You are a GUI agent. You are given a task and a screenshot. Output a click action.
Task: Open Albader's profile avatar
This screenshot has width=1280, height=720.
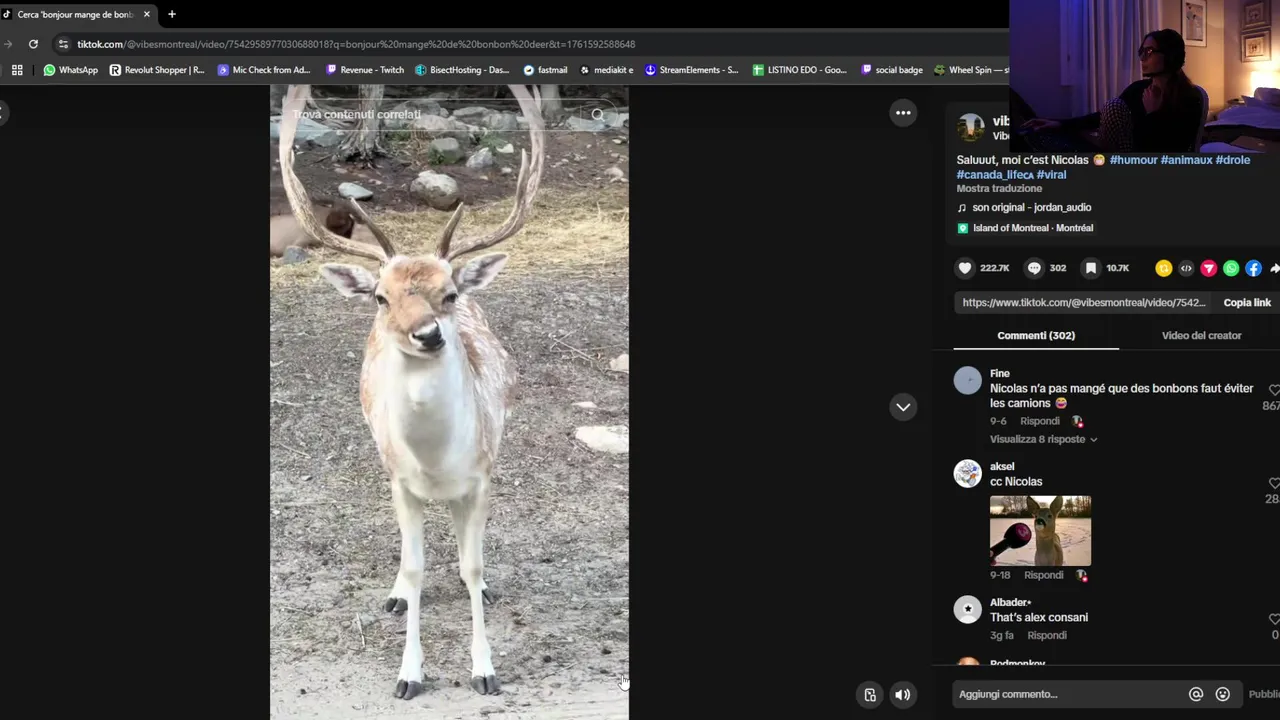pos(968,609)
